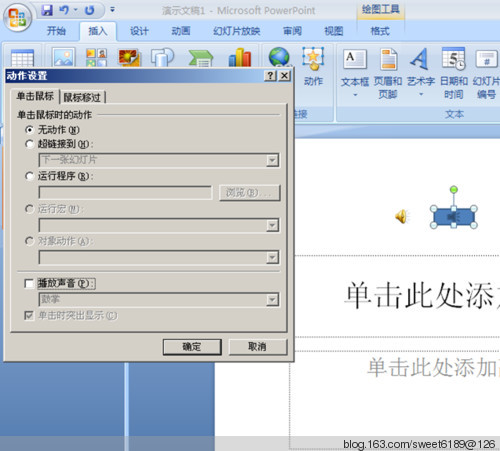Click the 运行程序 path input field
Viewport: 500px width, 451px height.
coord(125,193)
